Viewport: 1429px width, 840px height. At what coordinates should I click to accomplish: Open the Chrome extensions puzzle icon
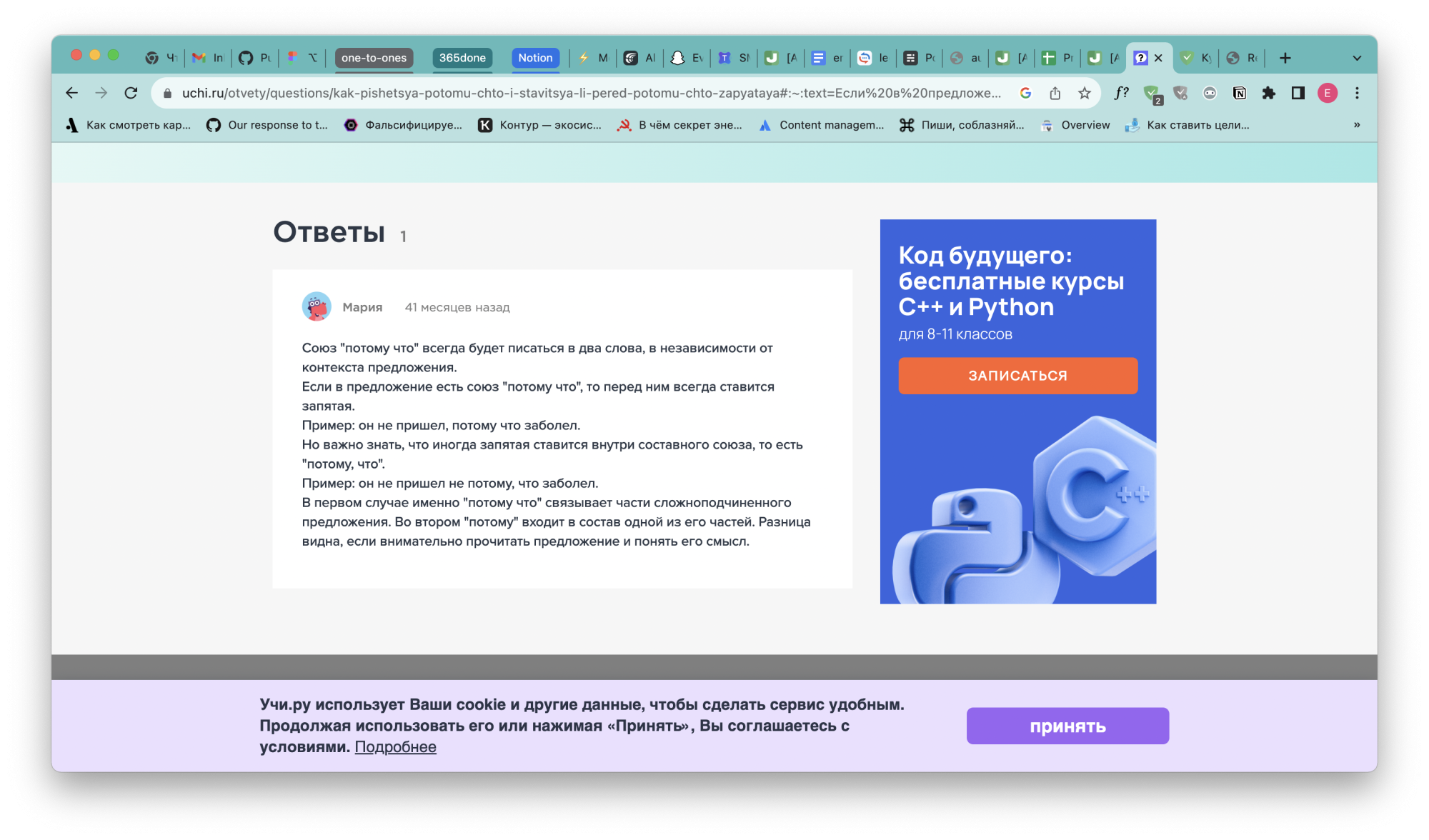(1269, 93)
